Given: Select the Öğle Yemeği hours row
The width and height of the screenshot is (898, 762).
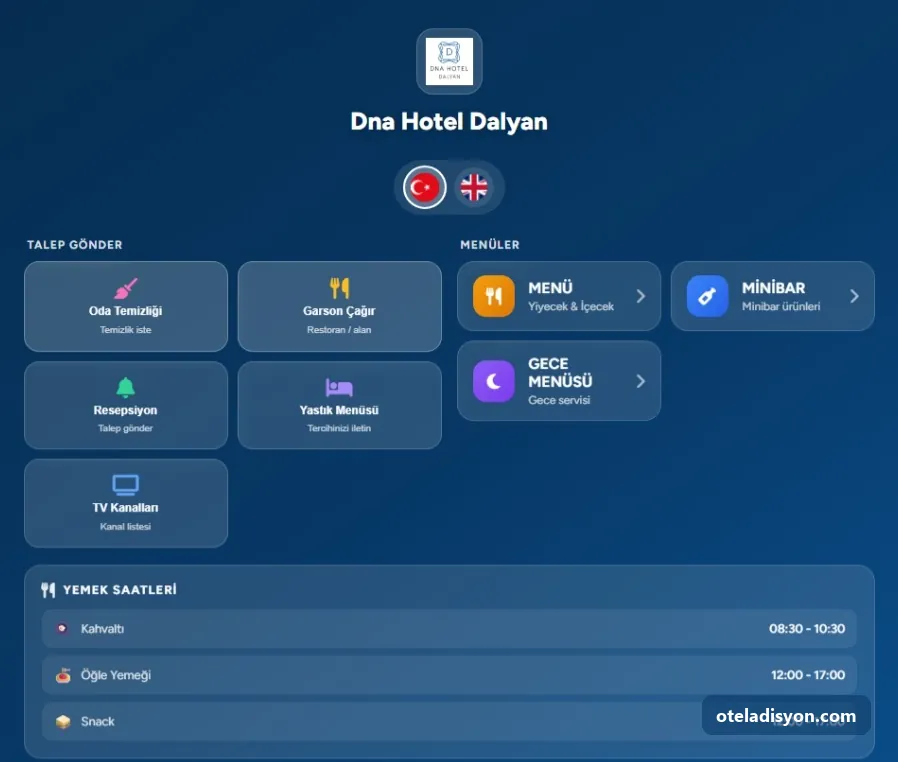Looking at the screenshot, I should (449, 675).
